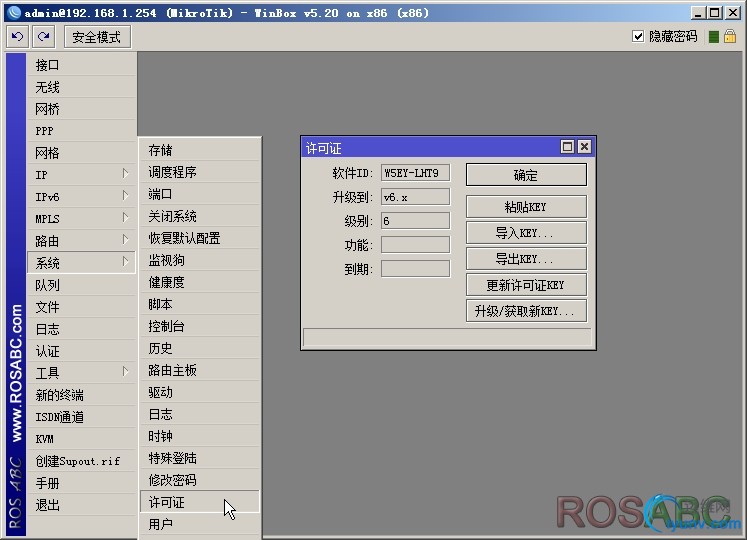
Task: Select 健康度 health in submenu
Action: (x=200, y=282)
